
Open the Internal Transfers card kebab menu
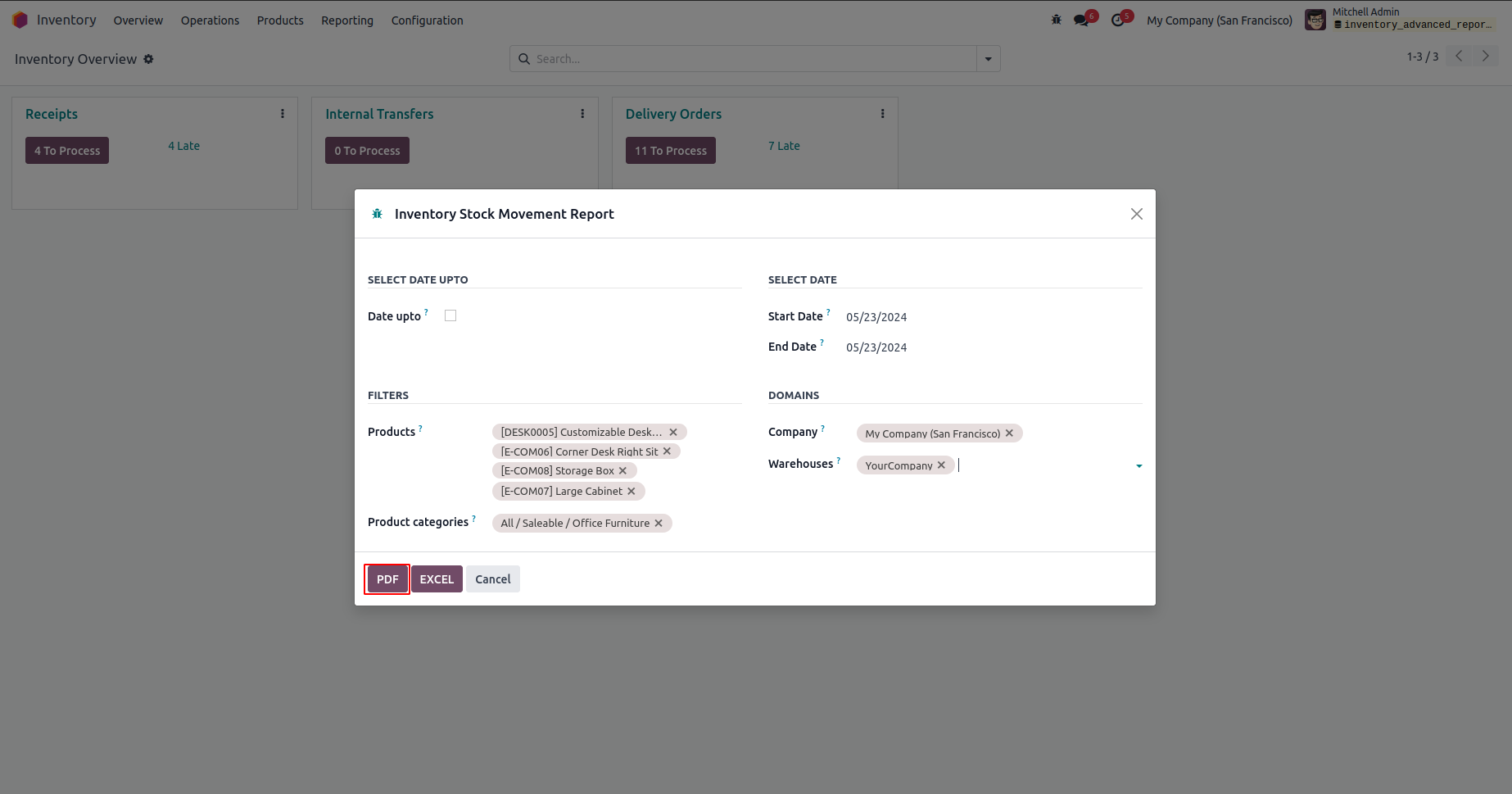coord(582,114)
